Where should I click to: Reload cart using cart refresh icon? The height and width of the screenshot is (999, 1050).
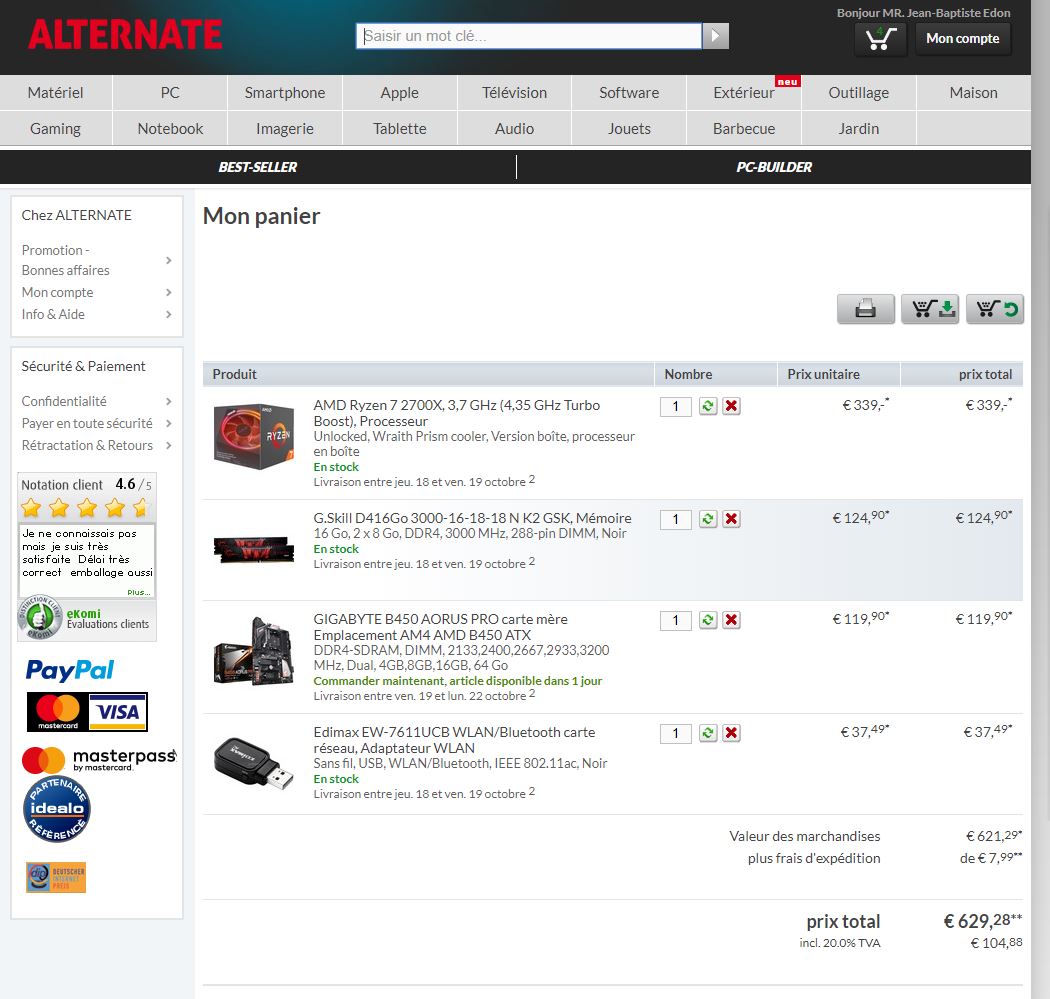[994, 309]
